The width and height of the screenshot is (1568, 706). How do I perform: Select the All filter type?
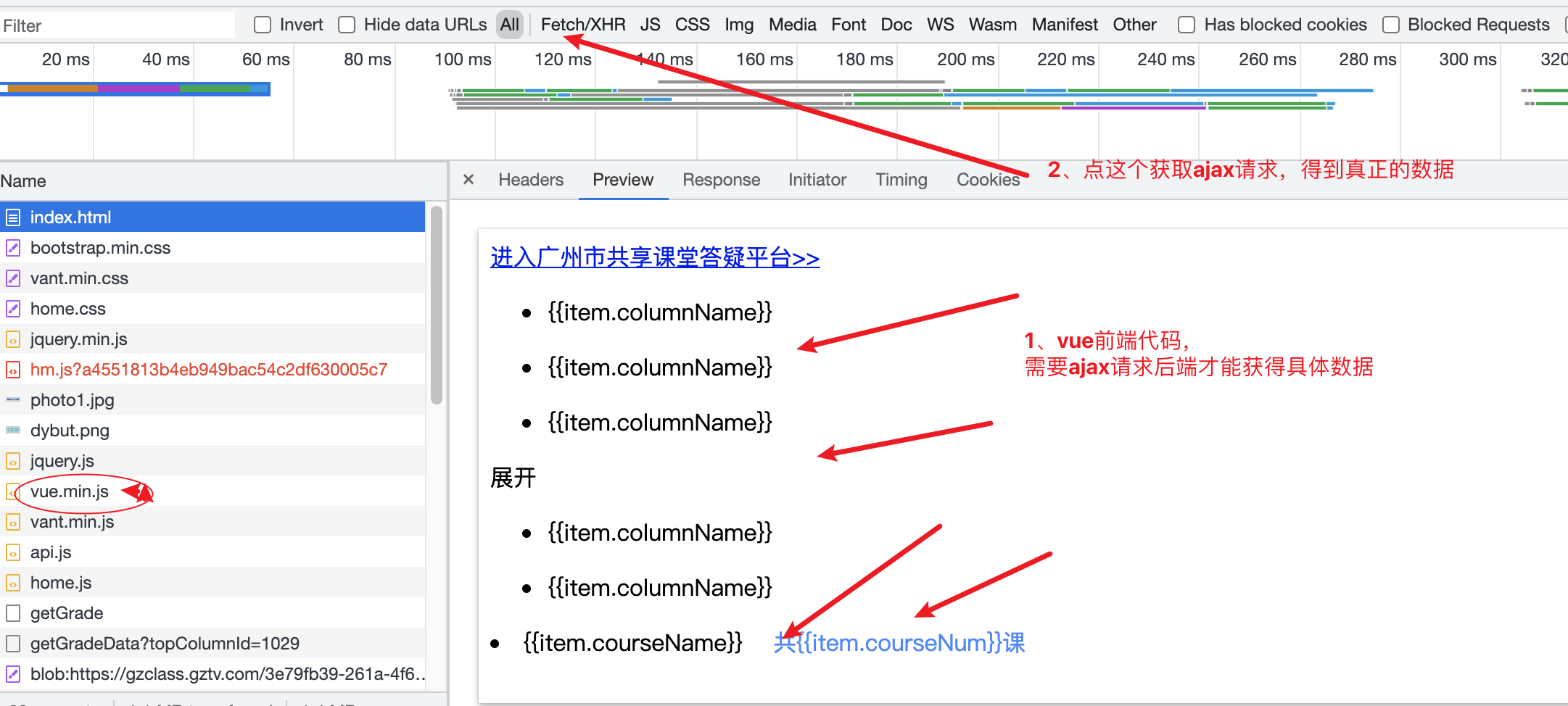(510, 25)
